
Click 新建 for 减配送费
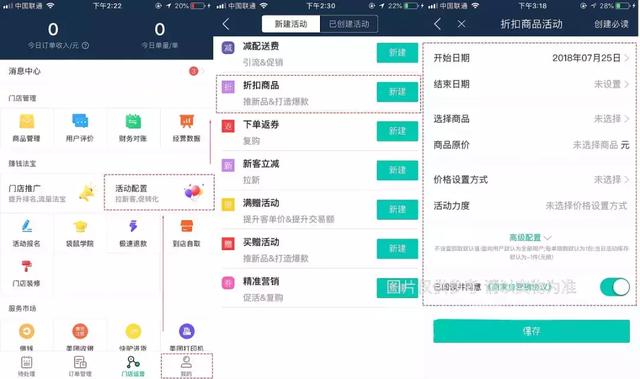(x=397, y=53)
